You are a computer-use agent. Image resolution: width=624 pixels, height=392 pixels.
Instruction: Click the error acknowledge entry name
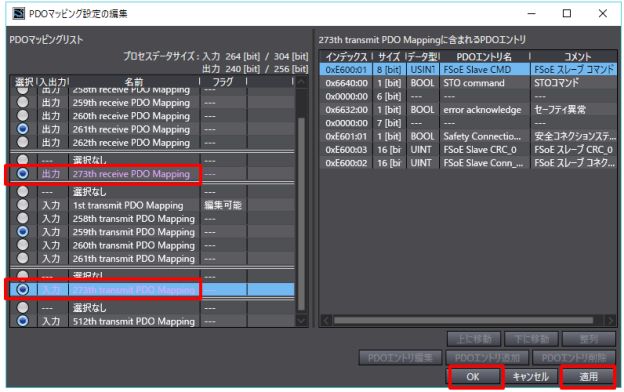(482, 109)
